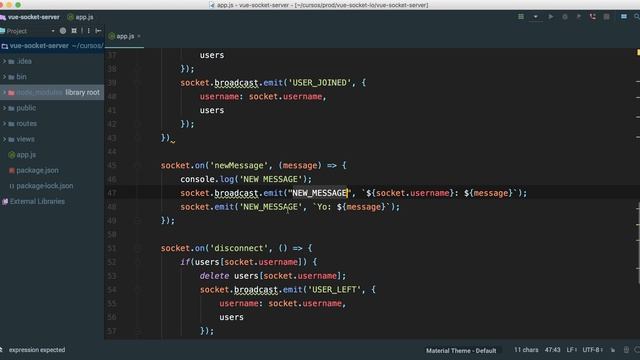
Task: Open the UTF-8 encoding selector
Action: tap(592, 350)
